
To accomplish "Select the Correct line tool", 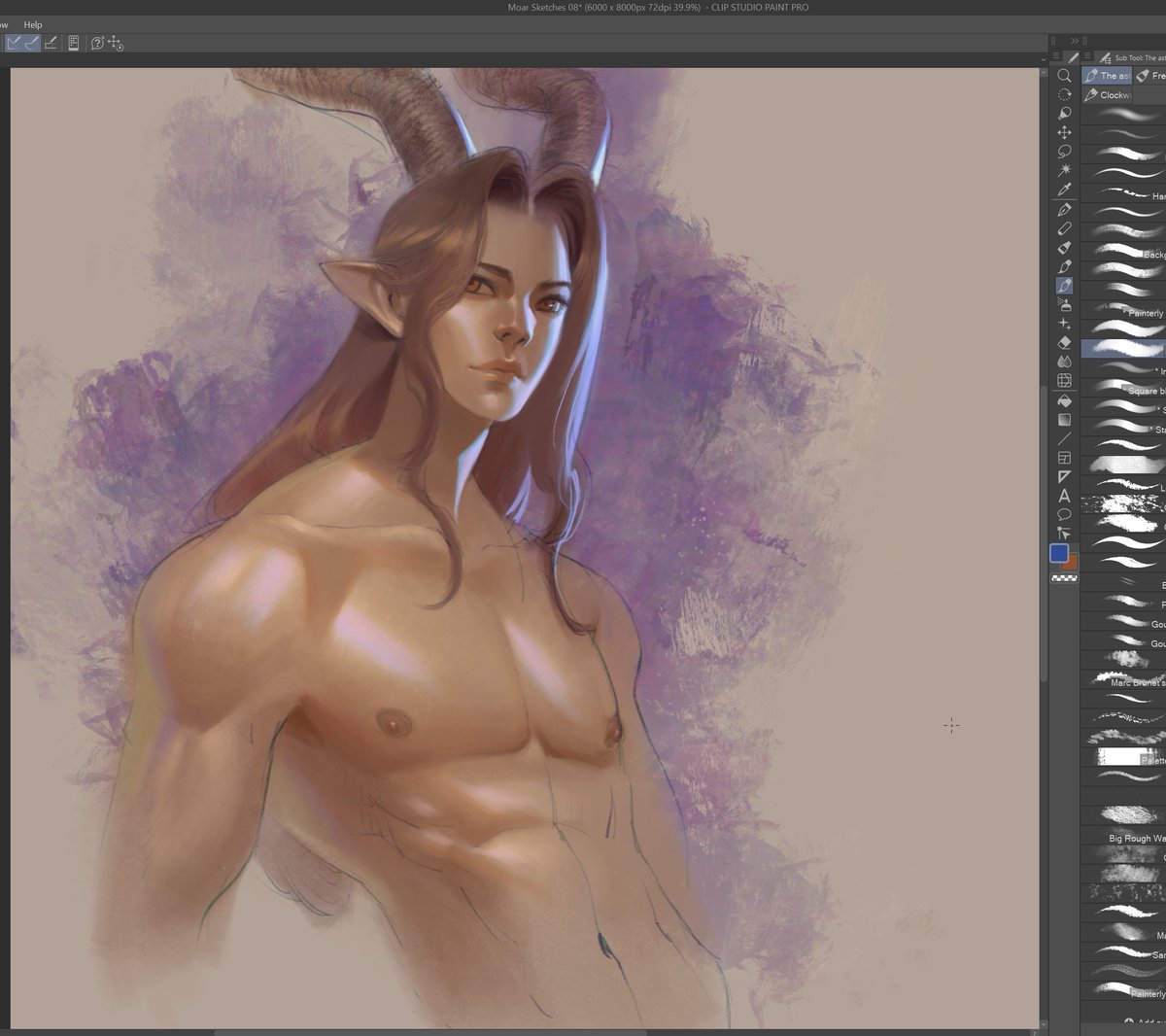I will (1064, 534).
